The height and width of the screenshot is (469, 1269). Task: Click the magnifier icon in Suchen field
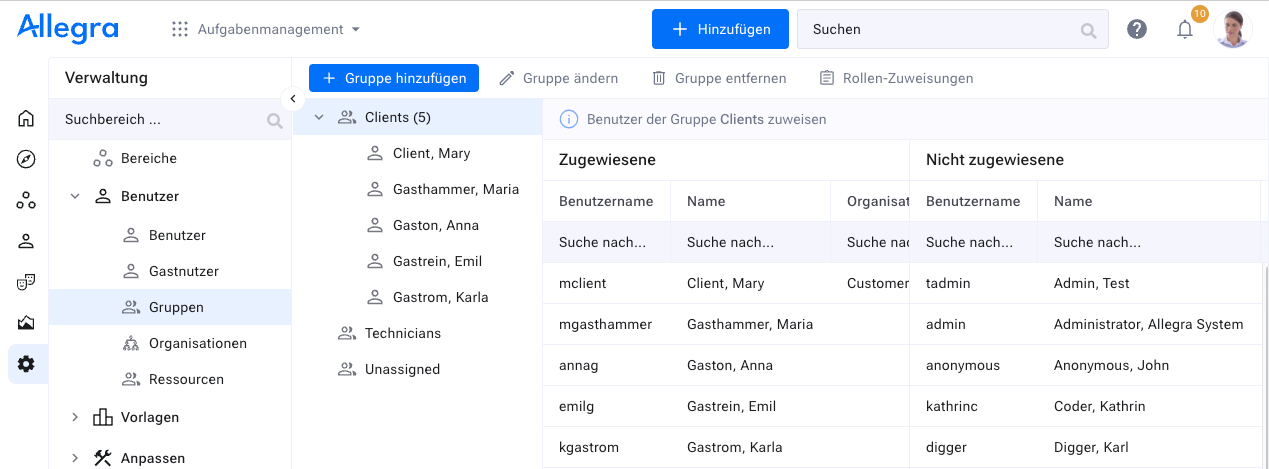coord(1089,30)
